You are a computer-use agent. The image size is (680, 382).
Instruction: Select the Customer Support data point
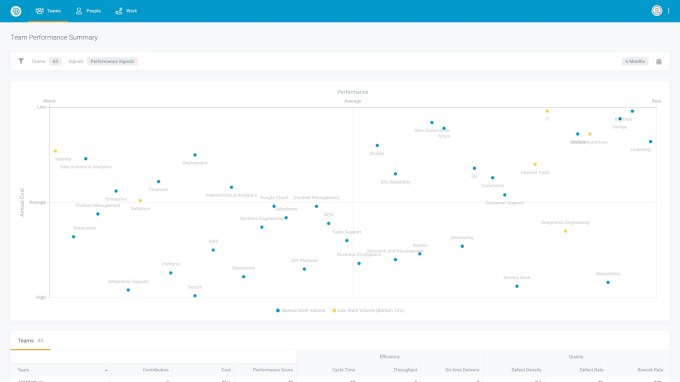[504, 195]
